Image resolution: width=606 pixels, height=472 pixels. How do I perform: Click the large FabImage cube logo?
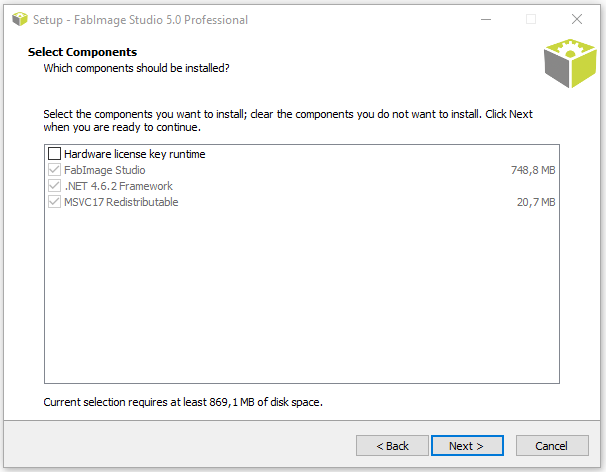click(x=570, y=63)
